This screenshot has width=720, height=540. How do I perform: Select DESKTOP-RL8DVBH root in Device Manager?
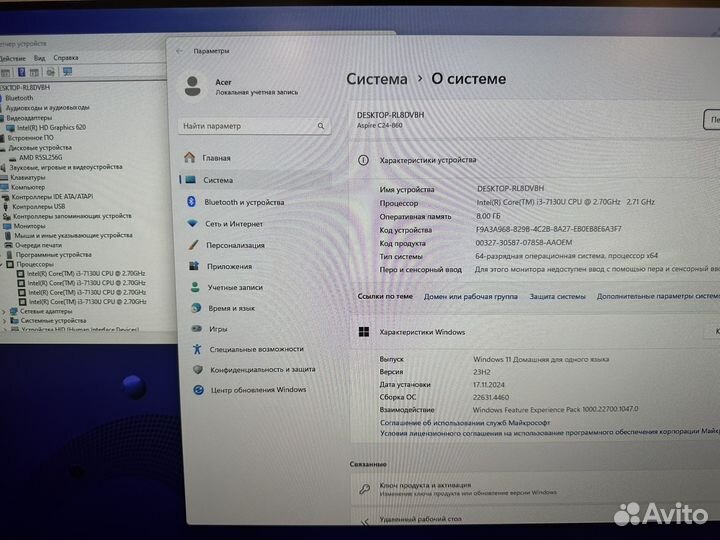[x=25, y=87]
